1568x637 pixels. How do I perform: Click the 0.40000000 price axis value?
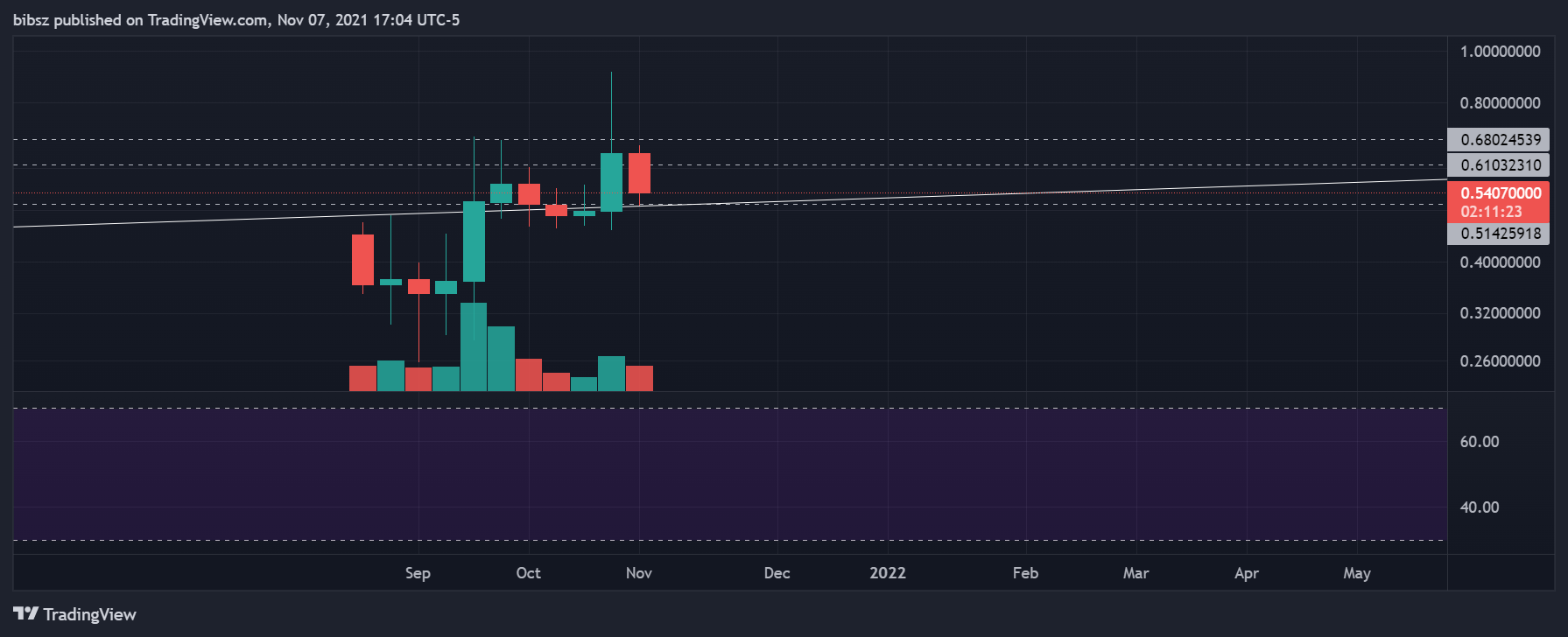(x=1500, y=262)
